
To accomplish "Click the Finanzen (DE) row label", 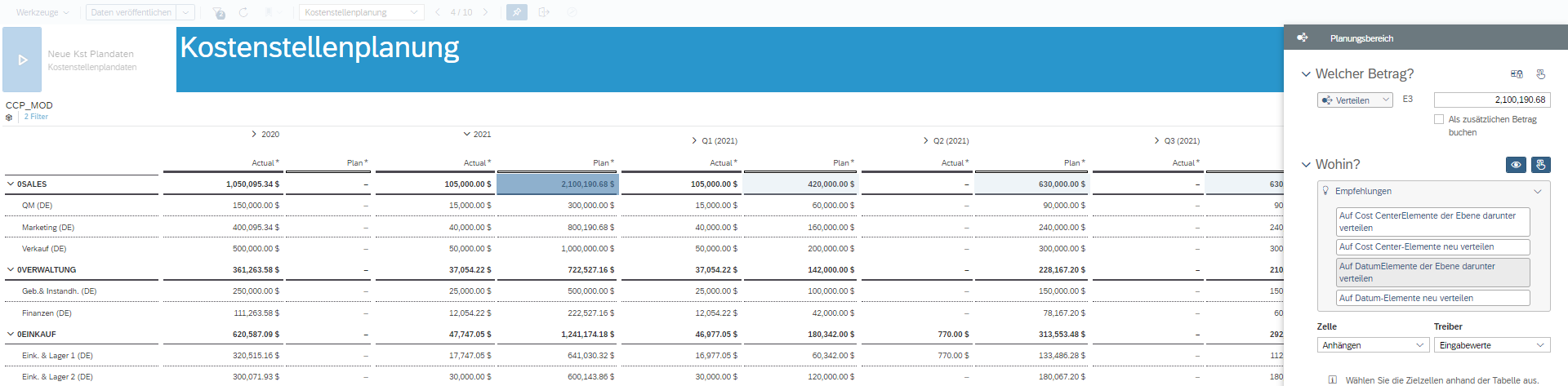I will 47,313.
